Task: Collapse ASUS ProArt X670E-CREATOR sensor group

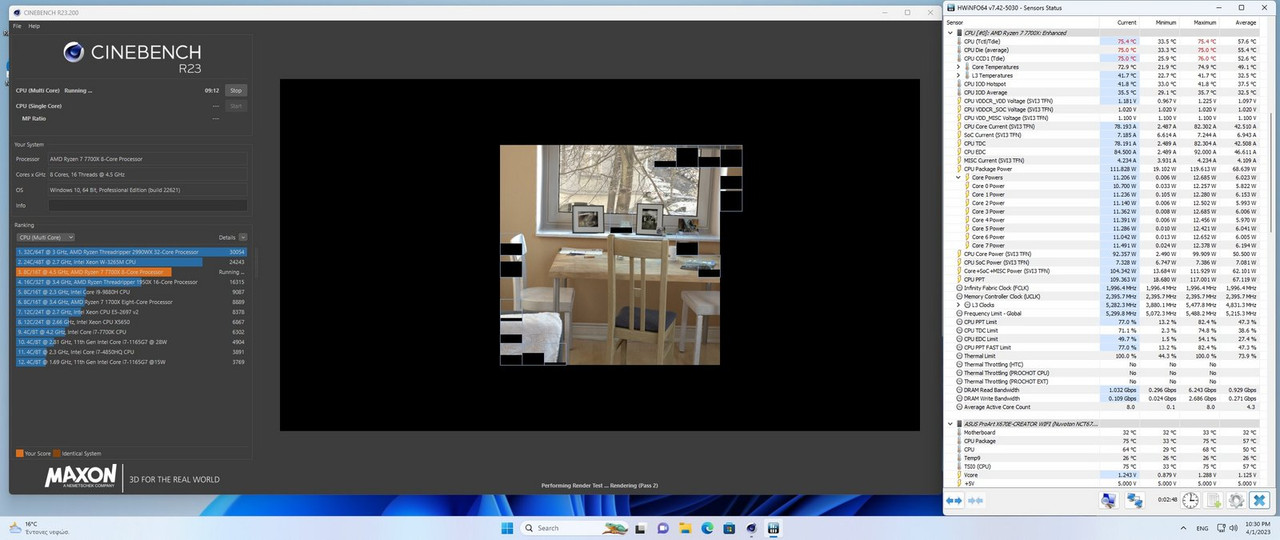Action: pyautogui.click(x=950, y=424)
